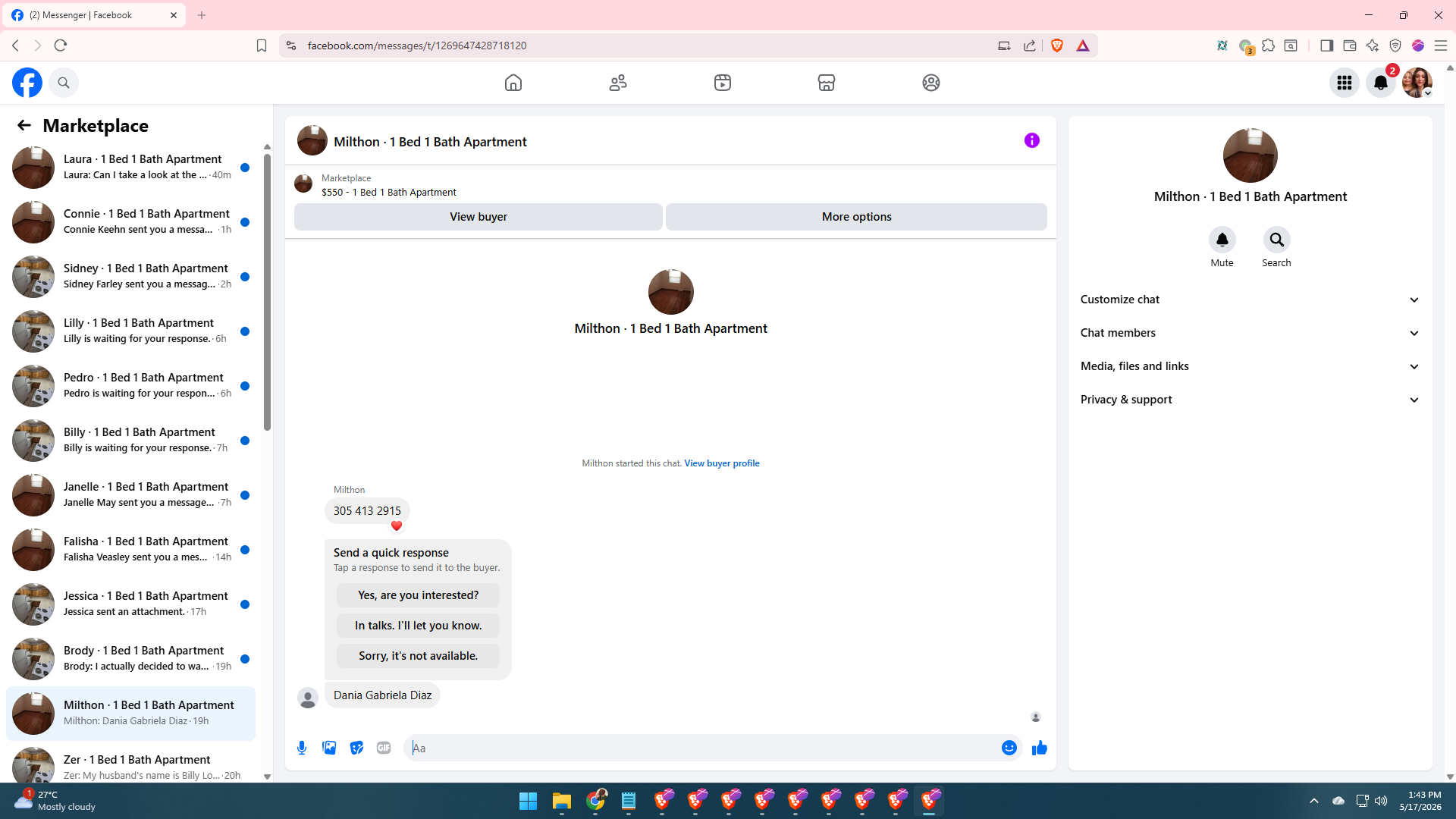Open the Marketplace storefront icon

[827, 83]
